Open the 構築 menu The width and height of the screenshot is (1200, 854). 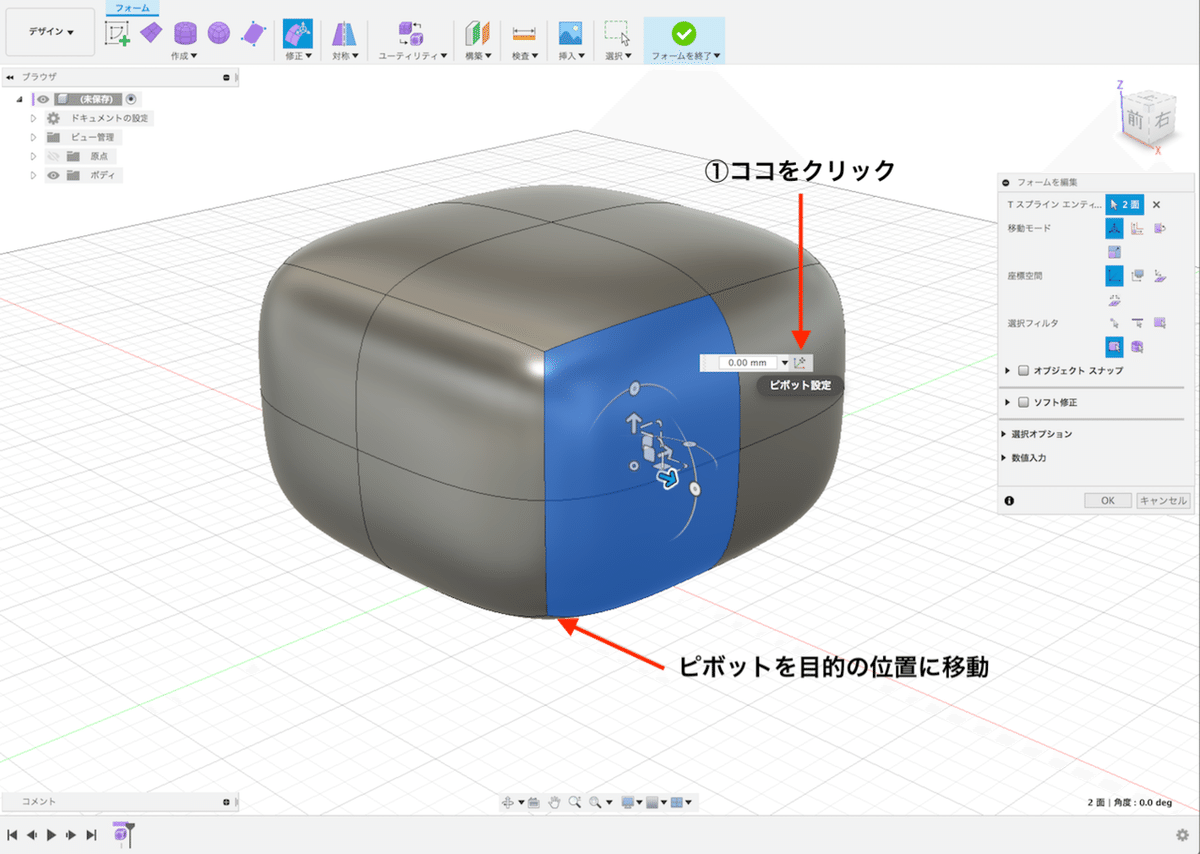479,56
